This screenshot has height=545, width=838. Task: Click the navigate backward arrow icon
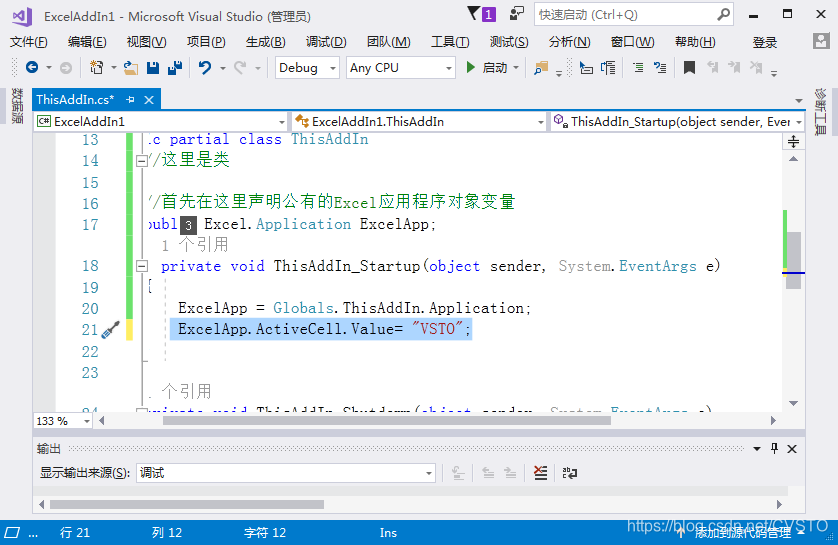pos(32,67)
